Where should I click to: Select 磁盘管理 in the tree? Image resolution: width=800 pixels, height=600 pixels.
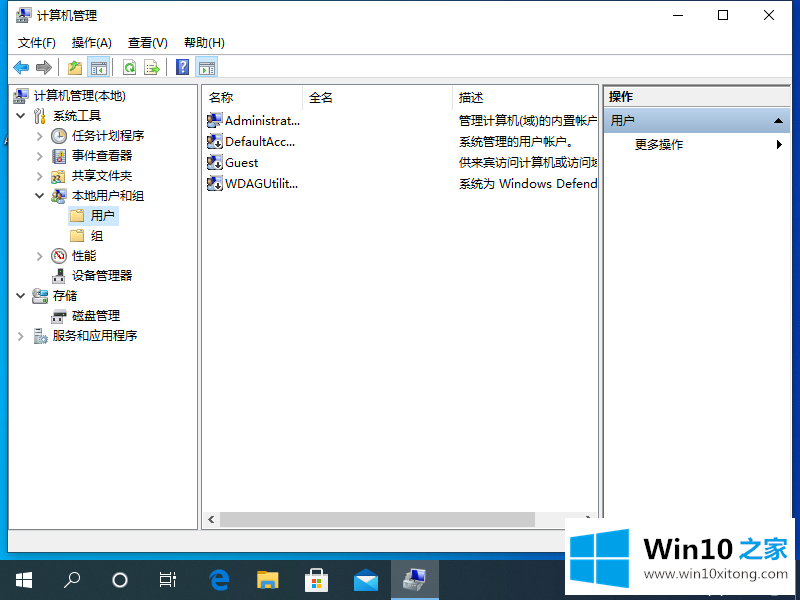pos(95,315)
